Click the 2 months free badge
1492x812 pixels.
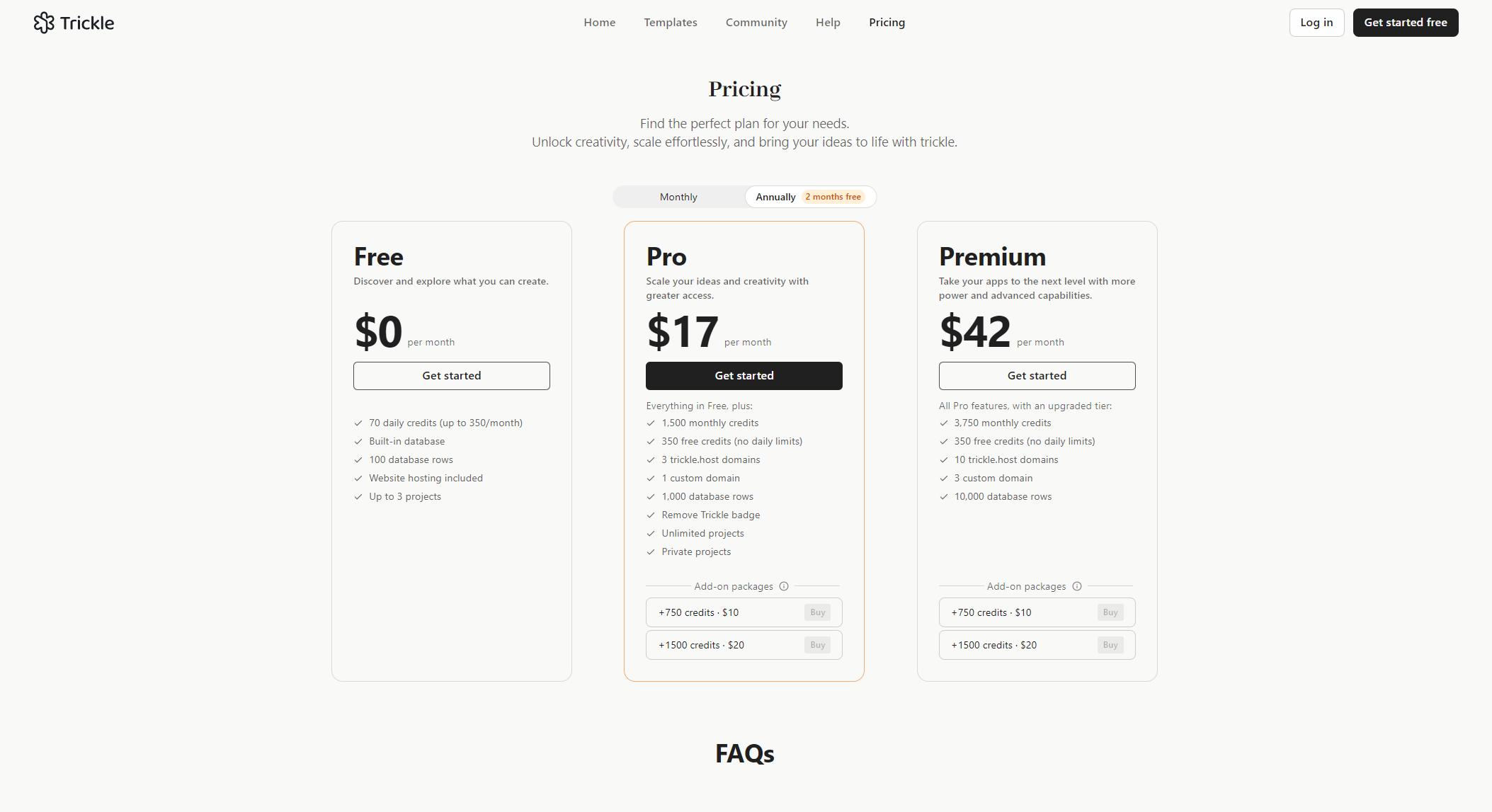click(833, 197)
